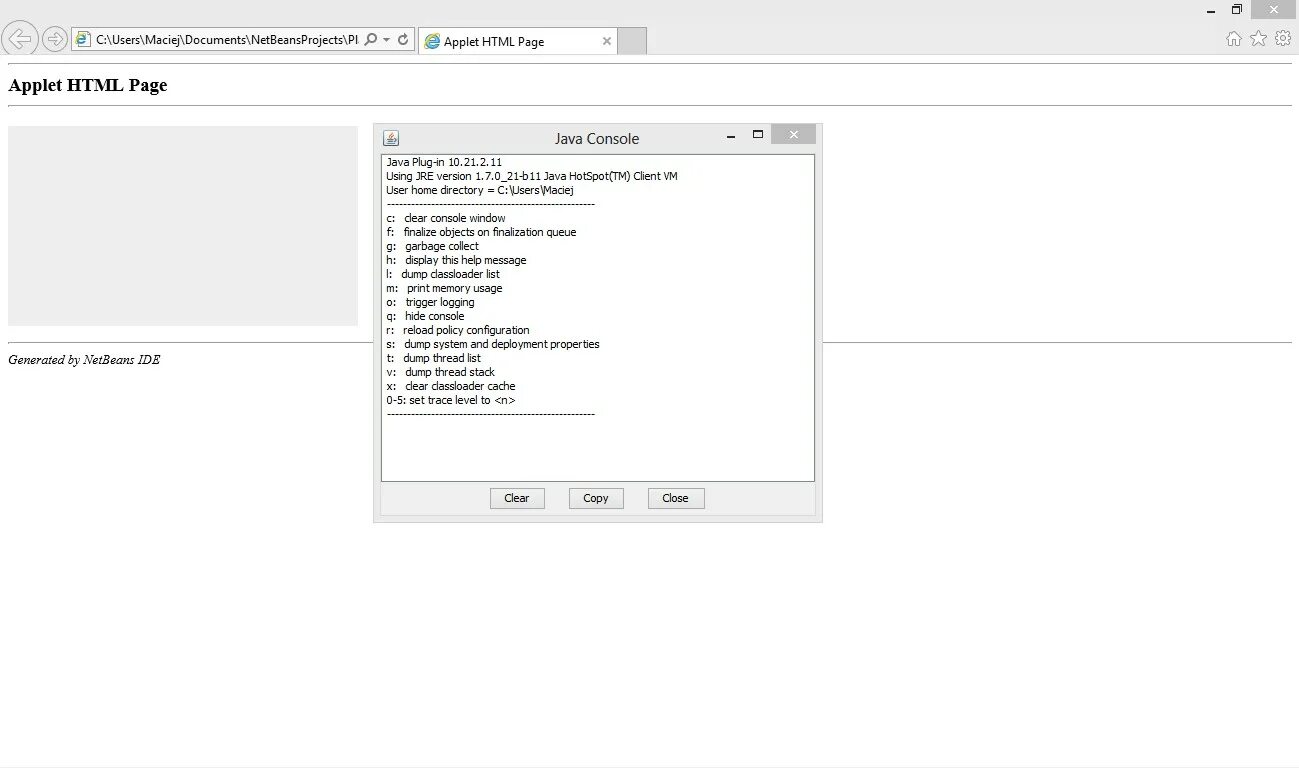
Task: Click the 'display this help message' line
Action: (x=456, y=260)
